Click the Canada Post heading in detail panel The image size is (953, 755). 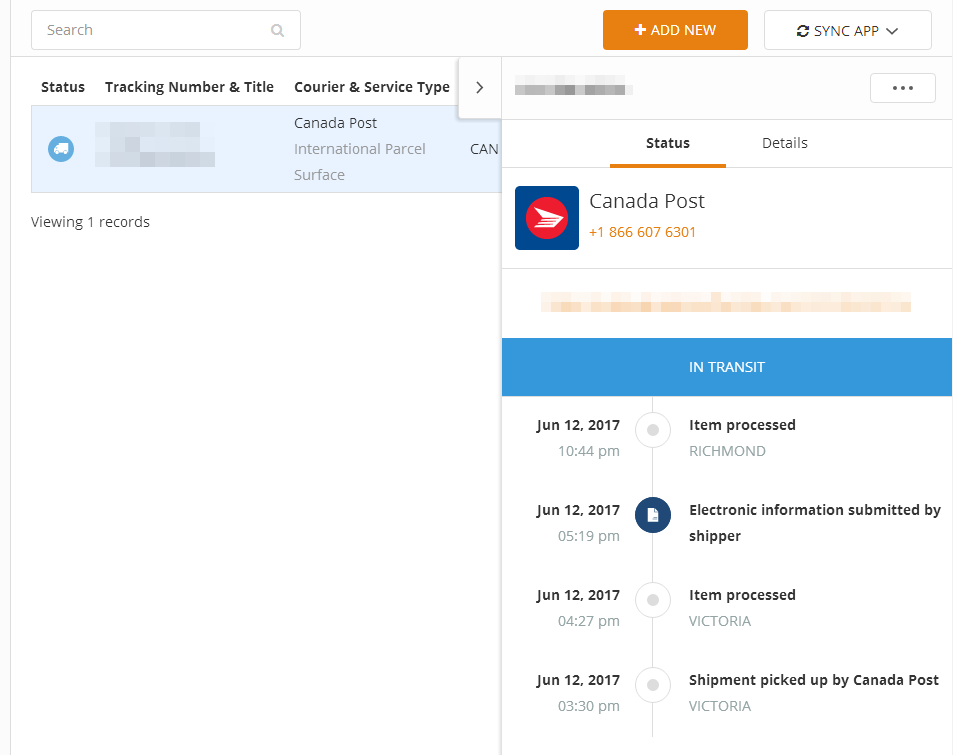647,201
